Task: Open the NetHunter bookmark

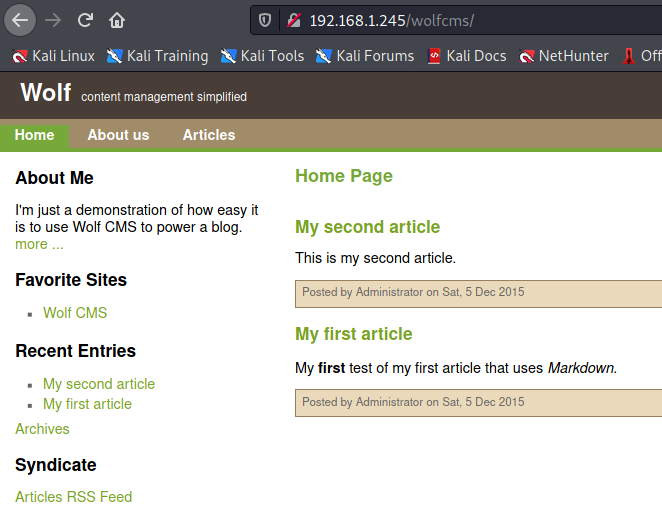Action: pos(565,56)
